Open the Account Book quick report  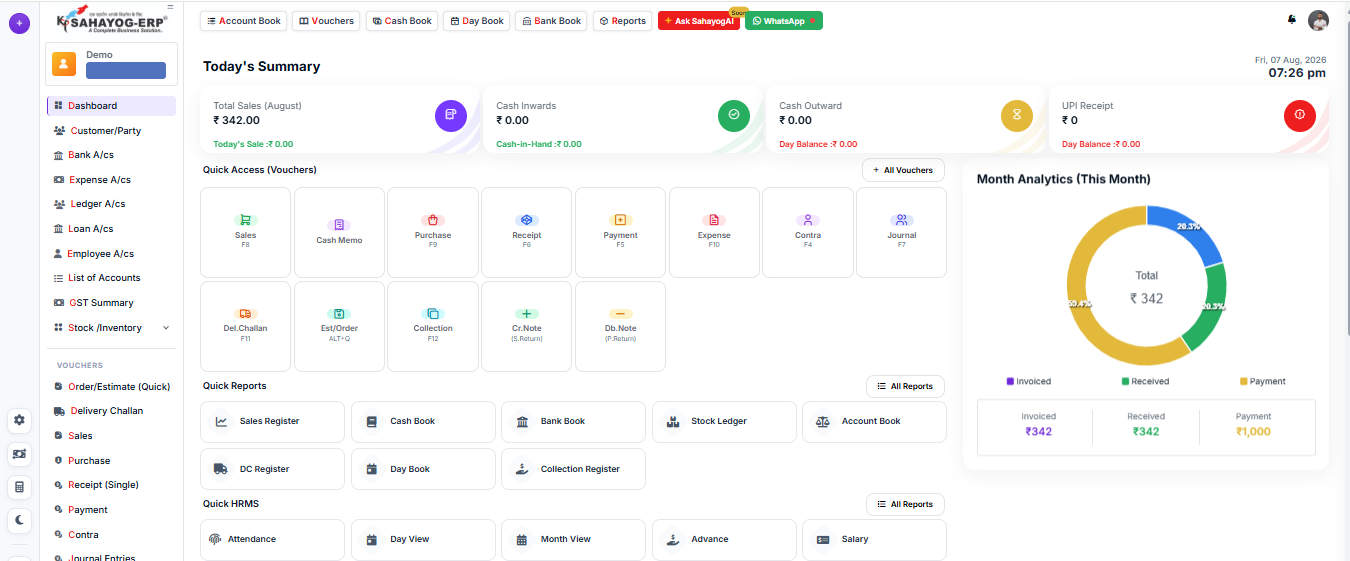pyautogui.click(x=874, y=421)
